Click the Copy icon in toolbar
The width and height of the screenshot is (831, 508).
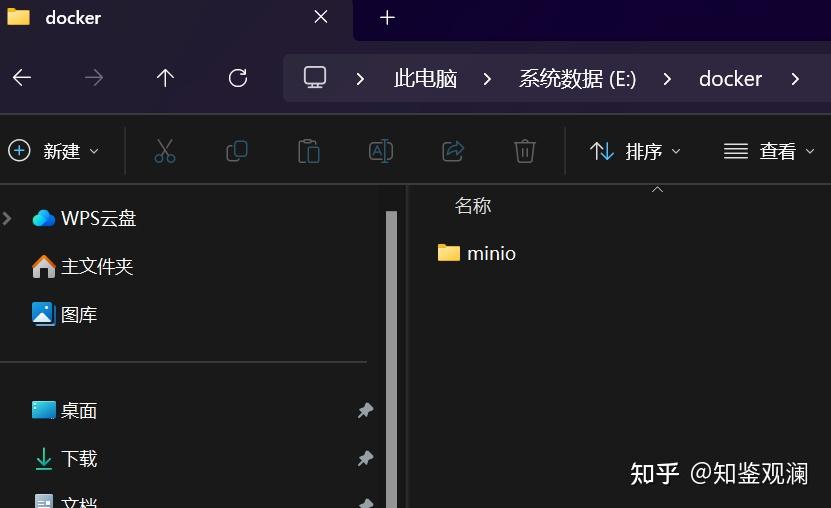pyautogui.click(x=237, y=151)
